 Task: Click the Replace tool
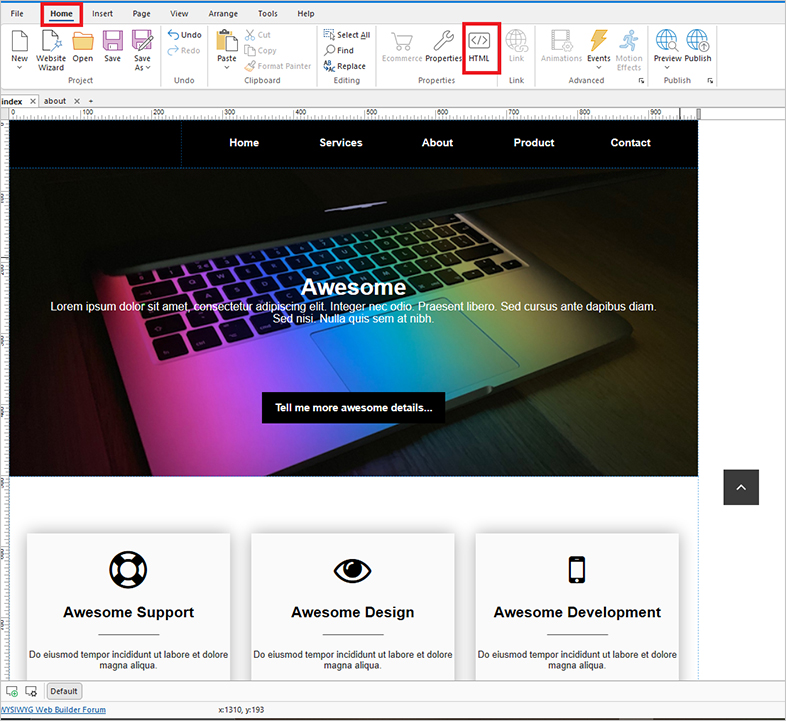(344, 66)
